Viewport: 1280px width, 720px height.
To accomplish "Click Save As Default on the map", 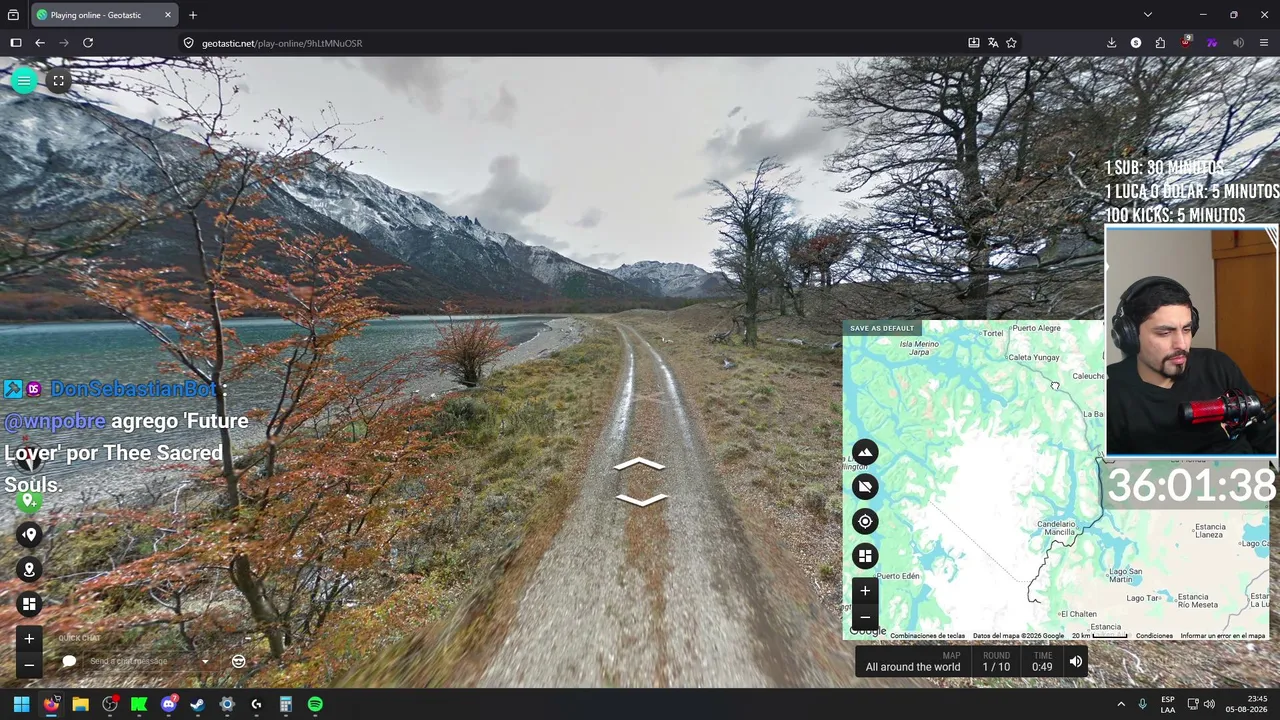I will (882, 328).
